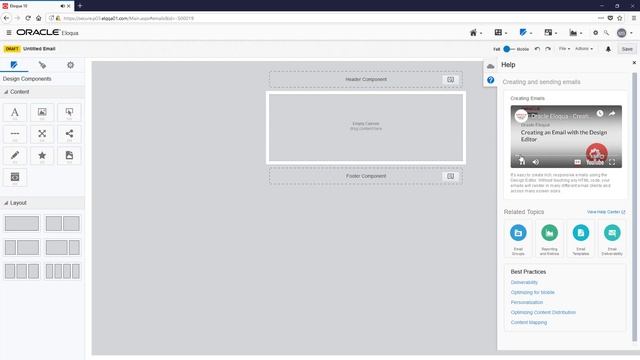Select the Cloud Content code-window component
640x360 pixels.
coord(15,178)
